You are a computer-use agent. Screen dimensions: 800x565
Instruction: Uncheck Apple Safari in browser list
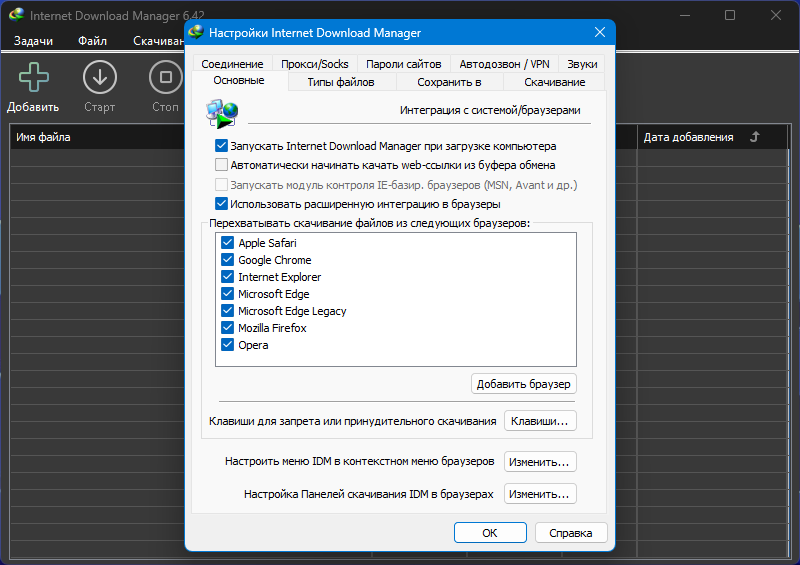228,242
